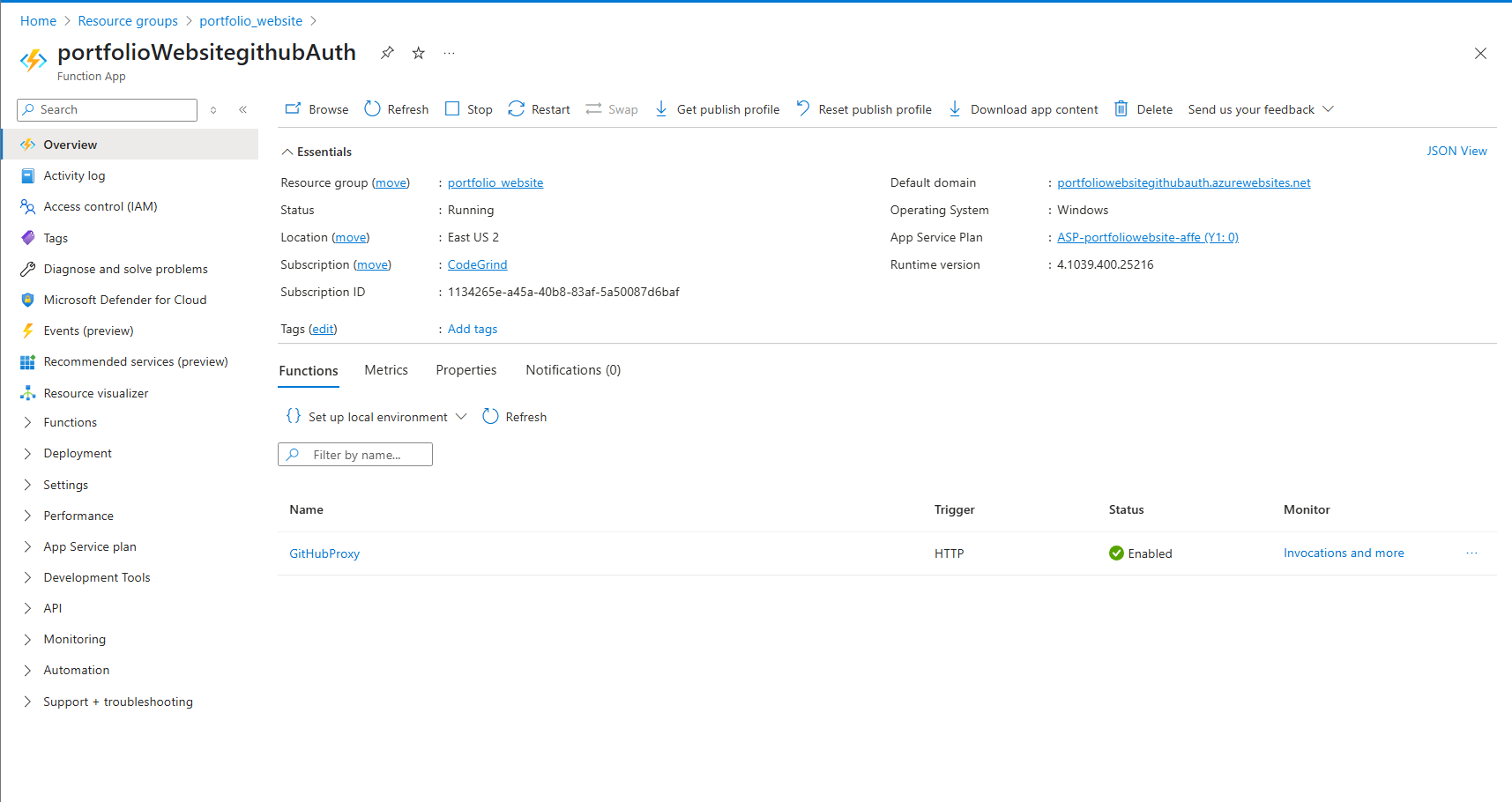
Task: Collapse the Essentials section
Action: click(317, 152)
